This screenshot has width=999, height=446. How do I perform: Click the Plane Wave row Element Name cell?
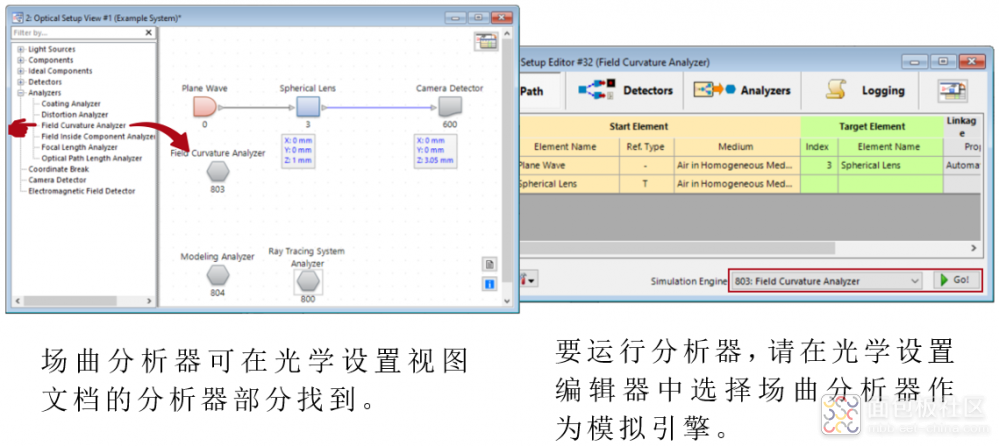[569, 166]
